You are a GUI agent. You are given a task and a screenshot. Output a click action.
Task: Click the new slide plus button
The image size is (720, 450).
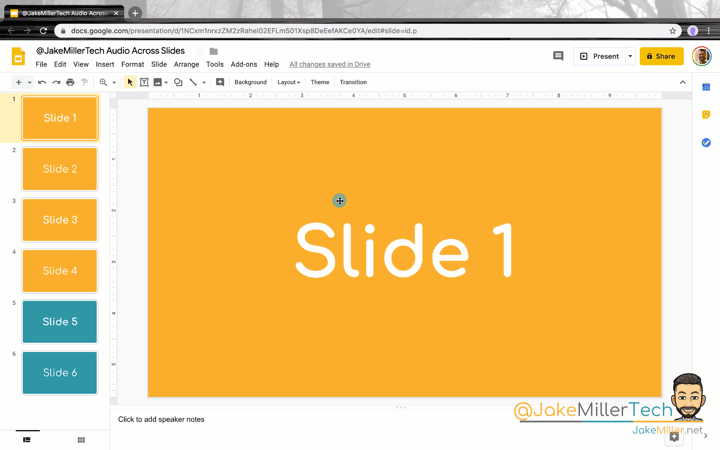coord(18,82)
